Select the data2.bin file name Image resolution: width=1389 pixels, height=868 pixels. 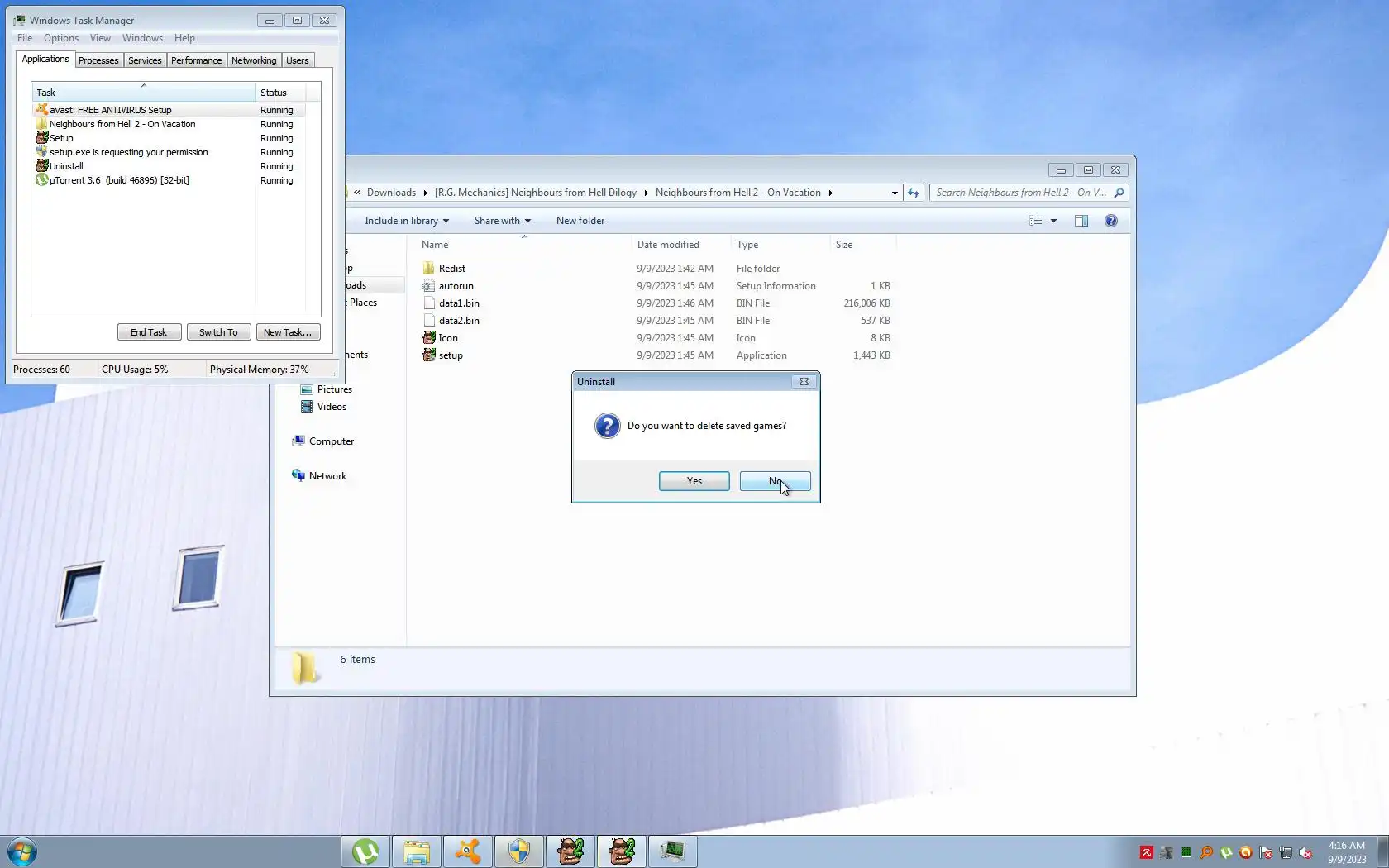point(459,321)
